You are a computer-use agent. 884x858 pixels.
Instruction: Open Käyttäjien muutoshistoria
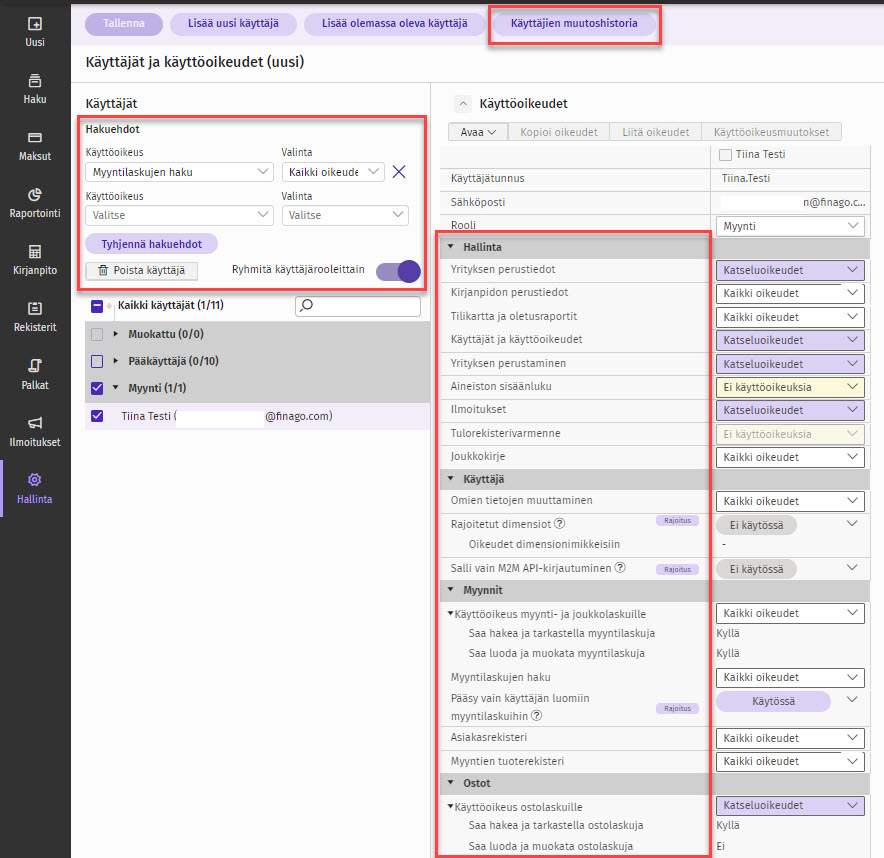click(x=574, y=24)
